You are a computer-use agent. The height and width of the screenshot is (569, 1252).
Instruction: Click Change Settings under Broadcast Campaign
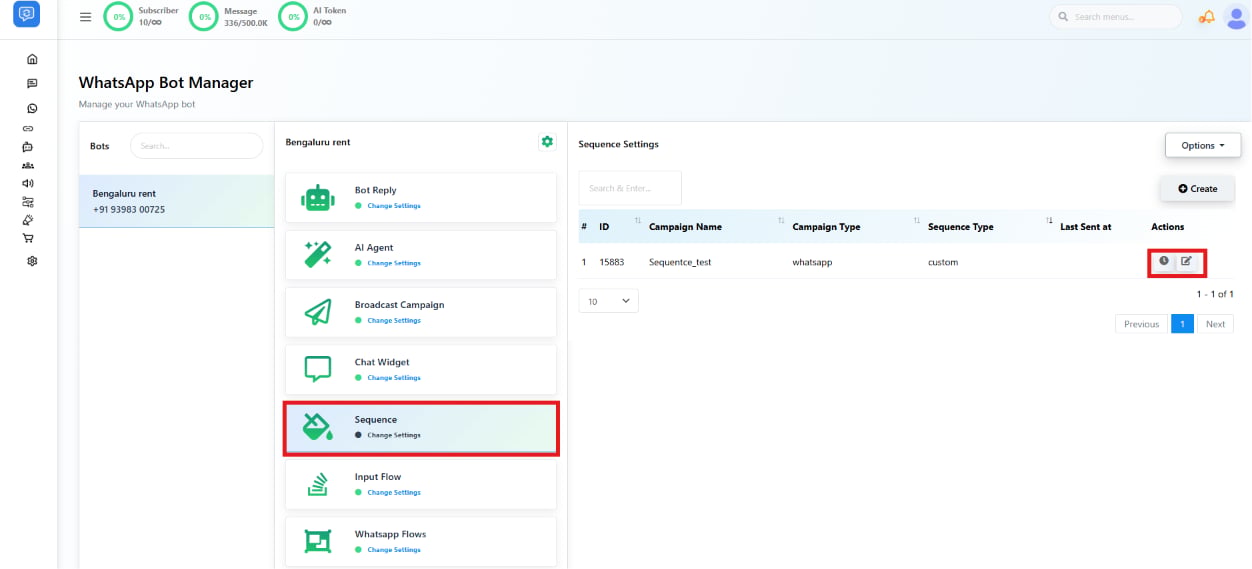tap(394, 321)
